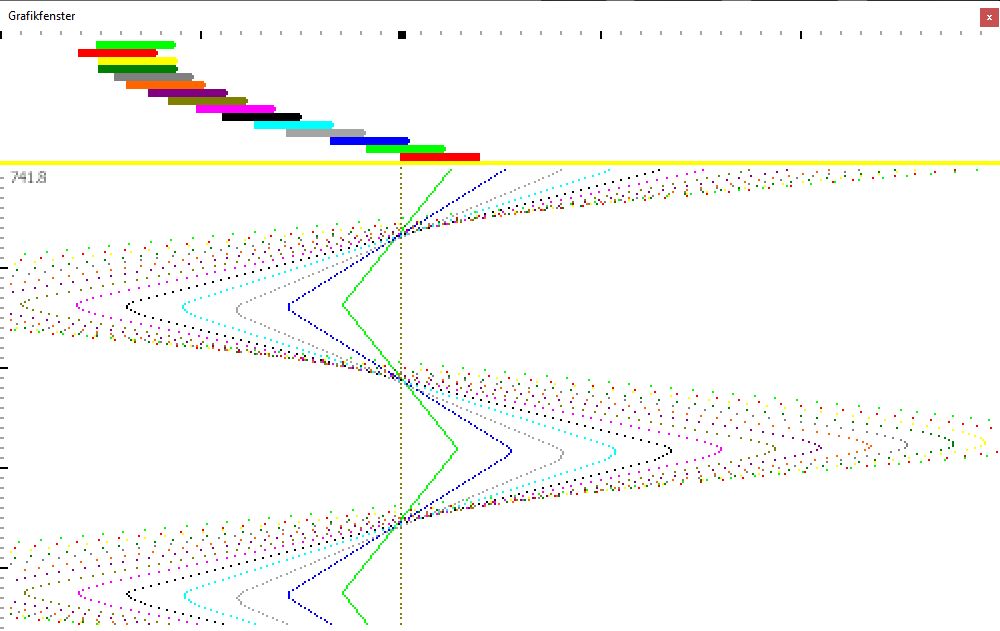Click the light gray bar between cyan and blue

(x=325, y=133)
